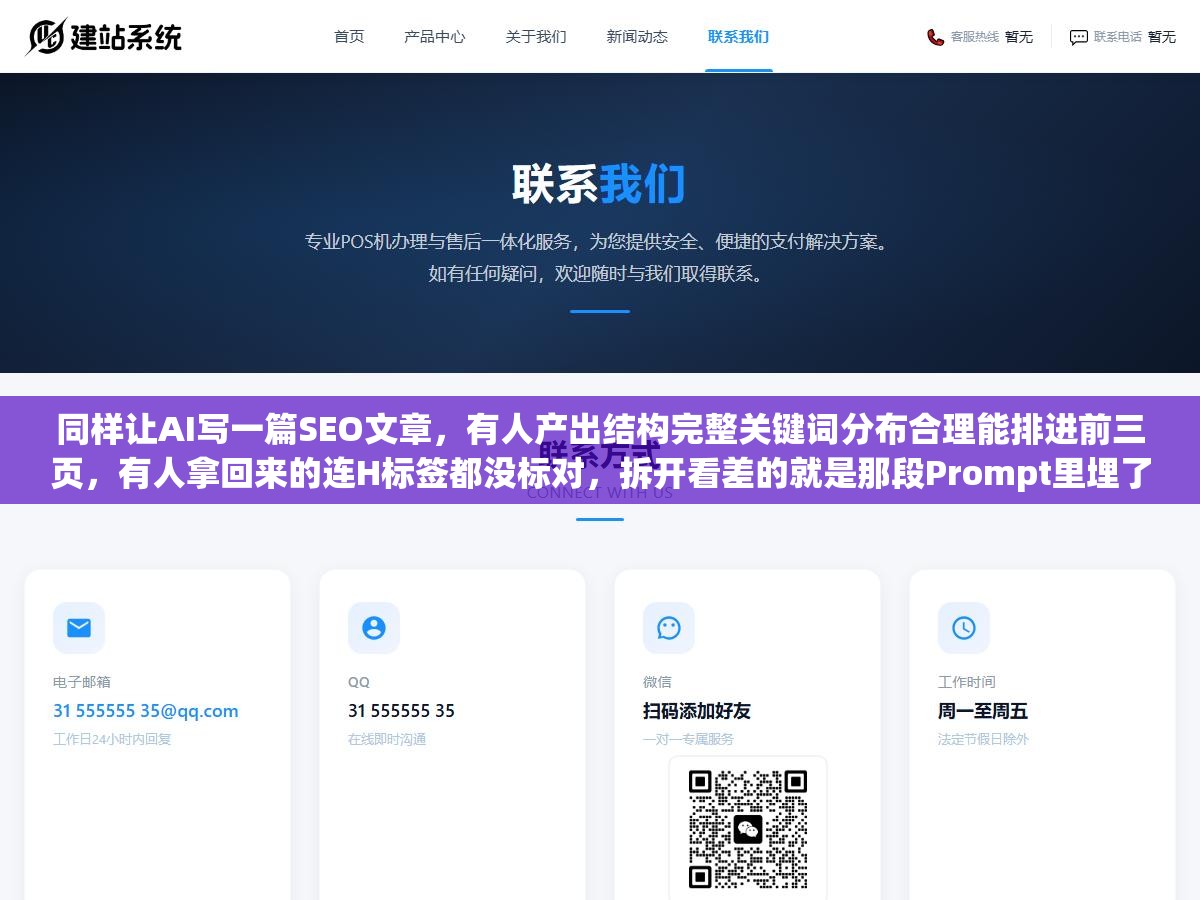This screenshot has height=900, width=1200.
Task: Open the 产品中心 nav item
Action: pyautogui.click(x=435, y=37)
